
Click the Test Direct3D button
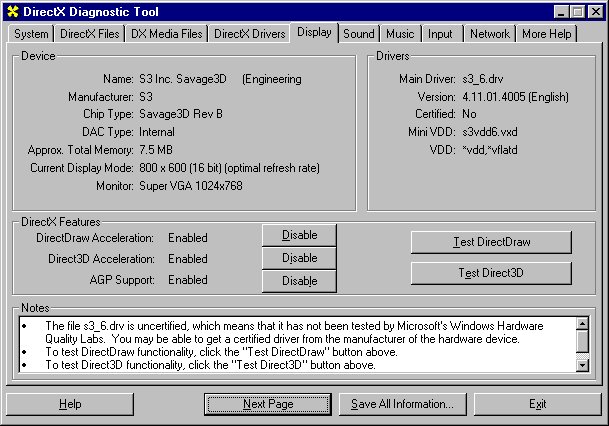coord(491,273)
